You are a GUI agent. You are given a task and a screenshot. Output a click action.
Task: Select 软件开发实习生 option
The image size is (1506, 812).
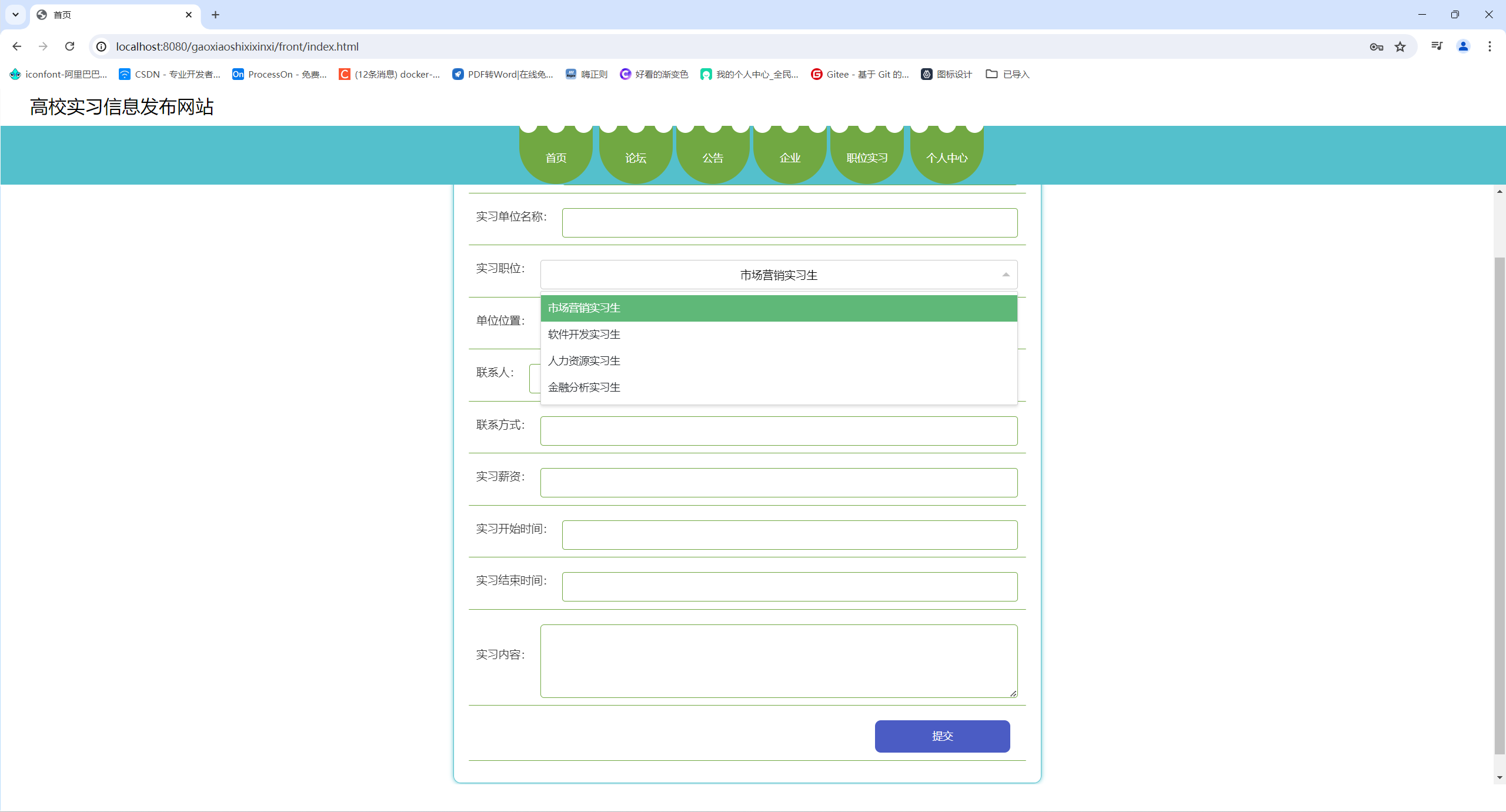584,335
